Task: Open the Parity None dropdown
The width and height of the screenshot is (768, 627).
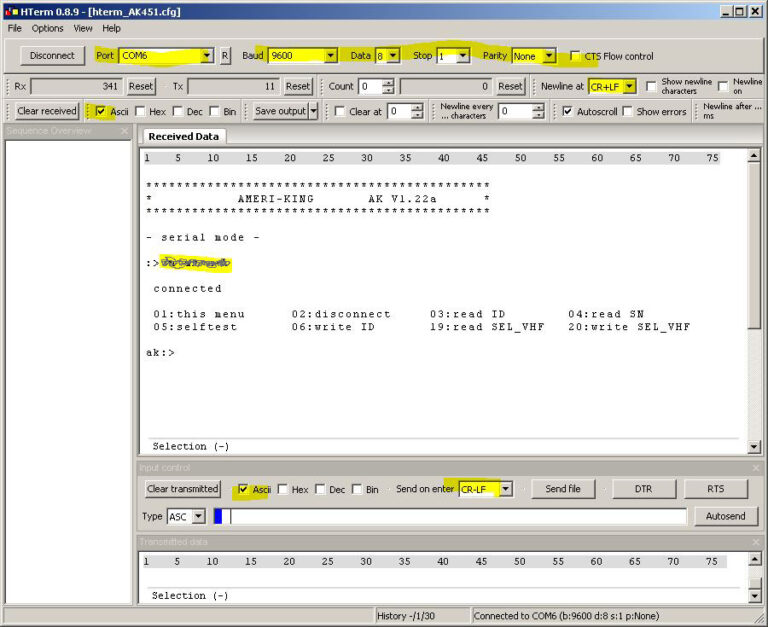Action: point(550,56)
